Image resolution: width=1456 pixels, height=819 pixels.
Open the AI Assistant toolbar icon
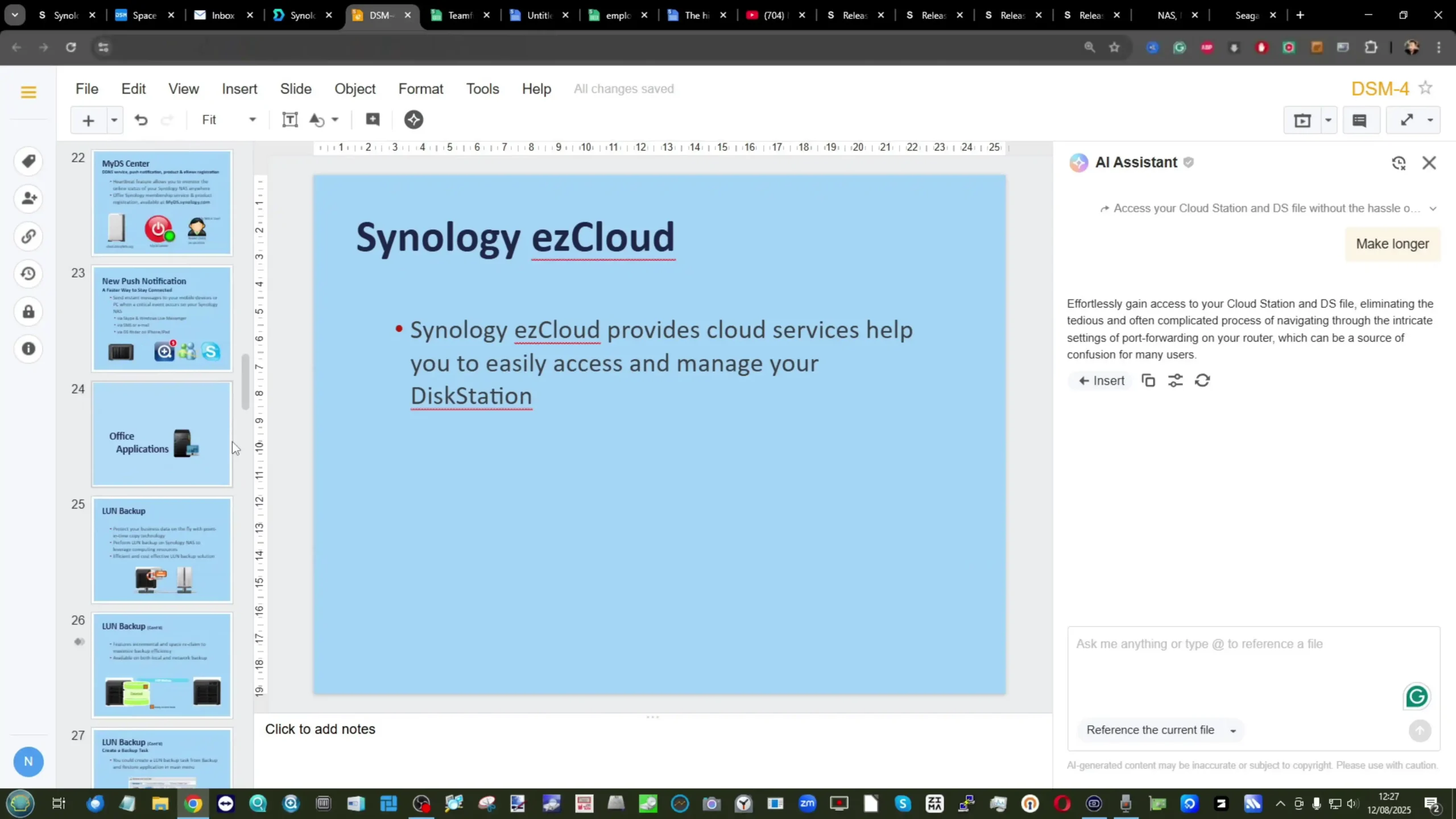413,119
